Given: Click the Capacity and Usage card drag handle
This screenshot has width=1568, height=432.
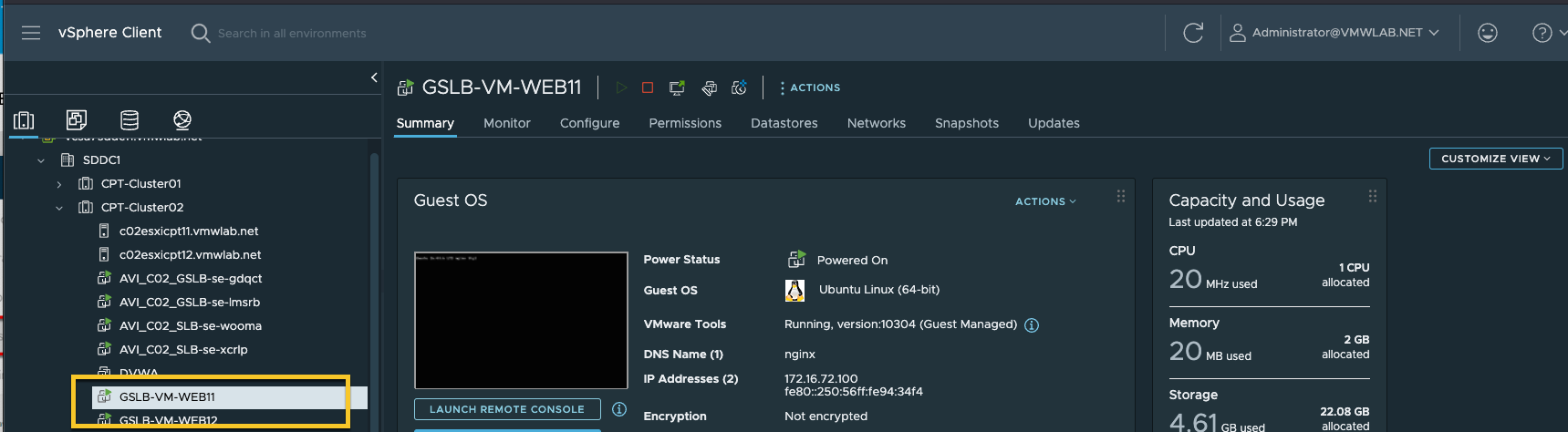Looking at the screenshot, I should 1372,196.
